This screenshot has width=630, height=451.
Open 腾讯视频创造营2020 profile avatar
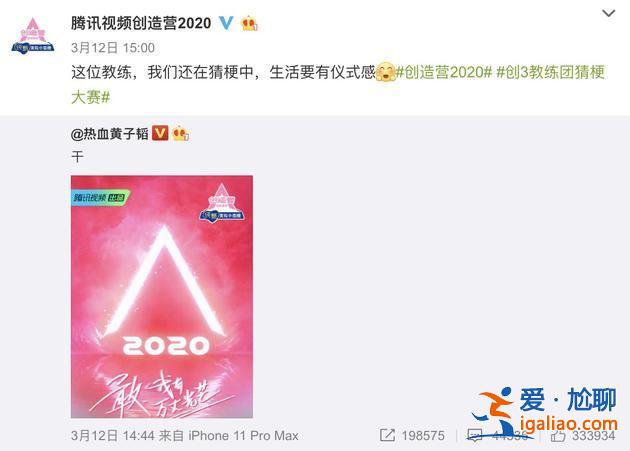pyautogui.click(x=33, y=36)
